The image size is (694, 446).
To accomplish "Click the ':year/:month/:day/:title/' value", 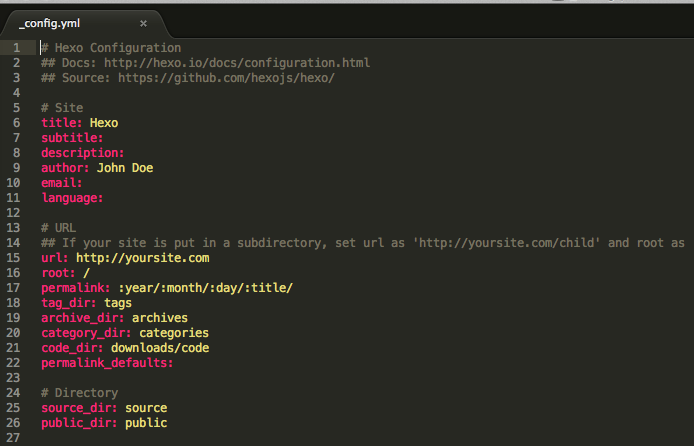I will pos(205,288).
